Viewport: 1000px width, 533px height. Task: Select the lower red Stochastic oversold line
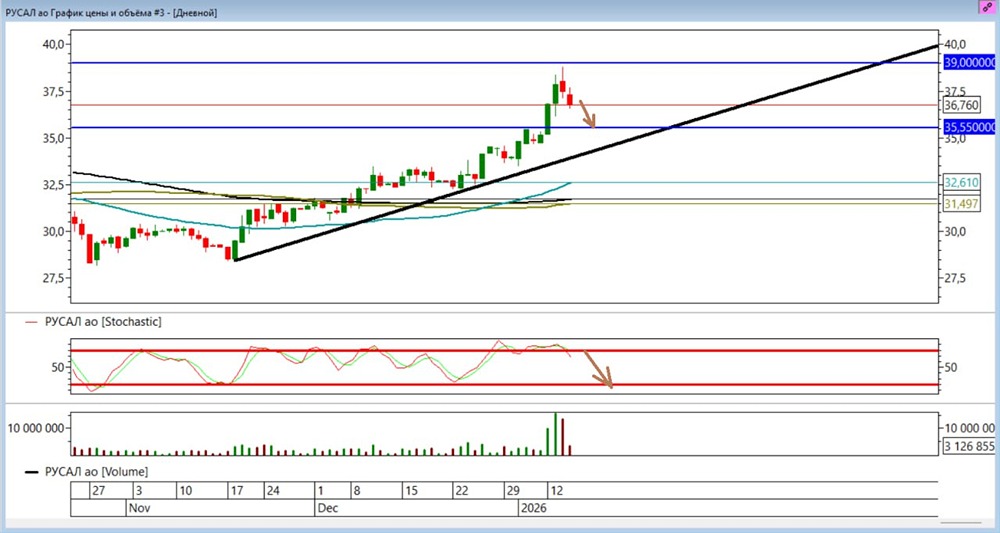coord(504,384)
